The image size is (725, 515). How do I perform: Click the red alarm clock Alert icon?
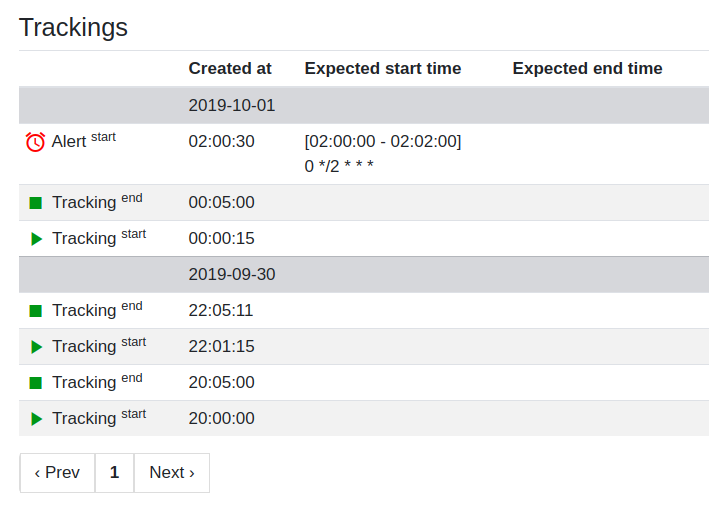click(x=35, y=142)
